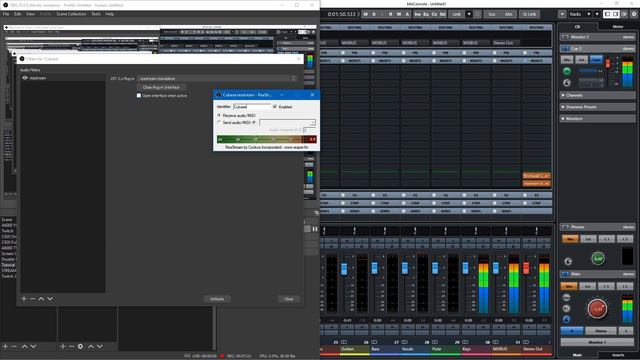The width and height of the screenshot is (640, 360).
Task: Click Defaults button in Filters dialog
Action: tap(217, 299)
